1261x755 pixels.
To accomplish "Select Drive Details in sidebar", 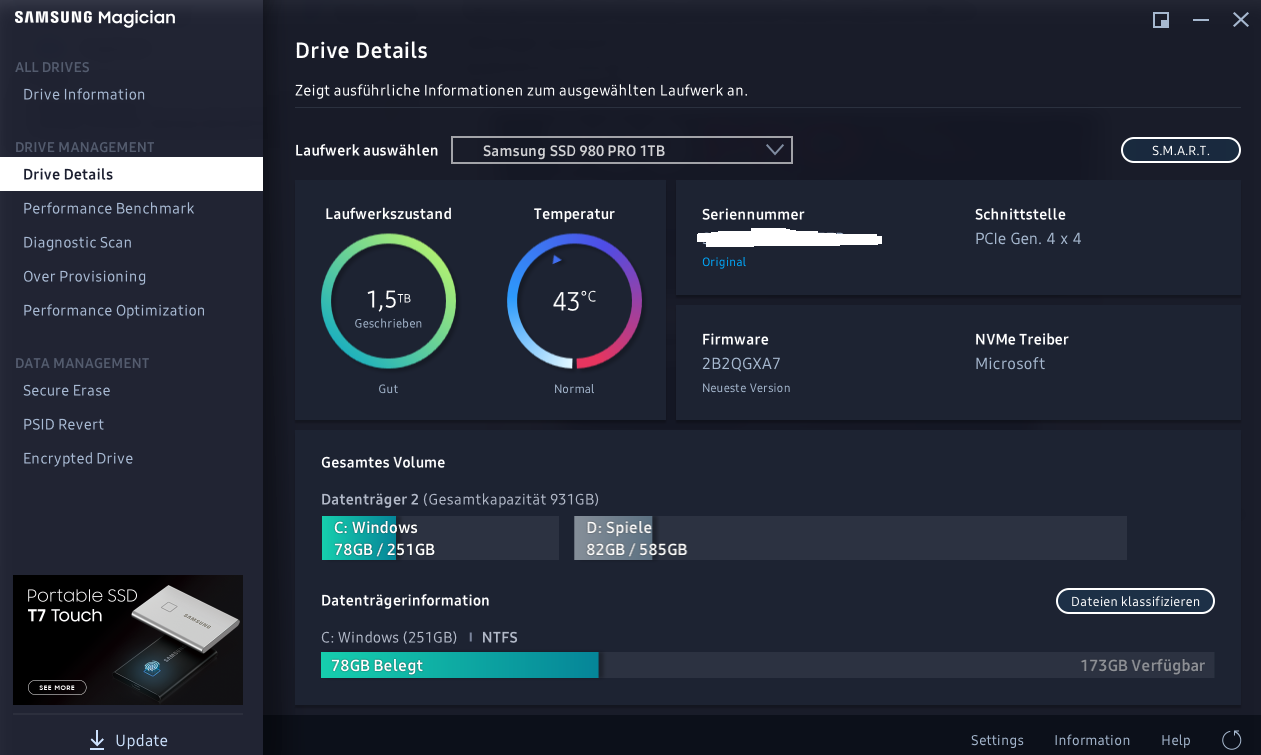I will coord(131,174).
